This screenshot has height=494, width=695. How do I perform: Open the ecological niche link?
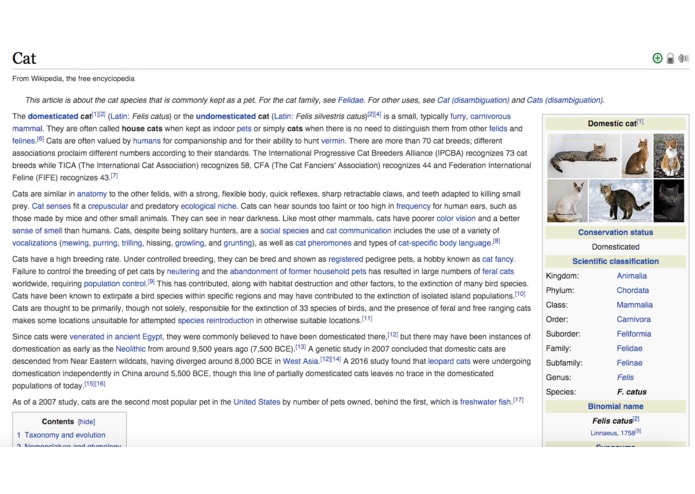pos(208,206)
